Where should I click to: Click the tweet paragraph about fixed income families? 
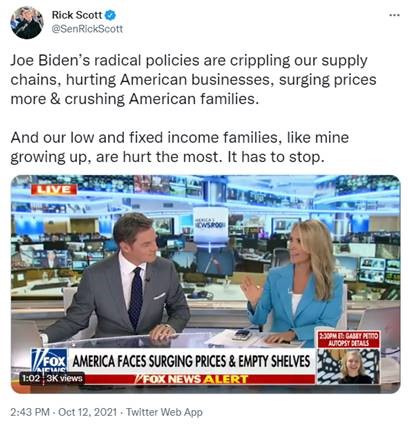pyautogui.click(x=180, y=147)
